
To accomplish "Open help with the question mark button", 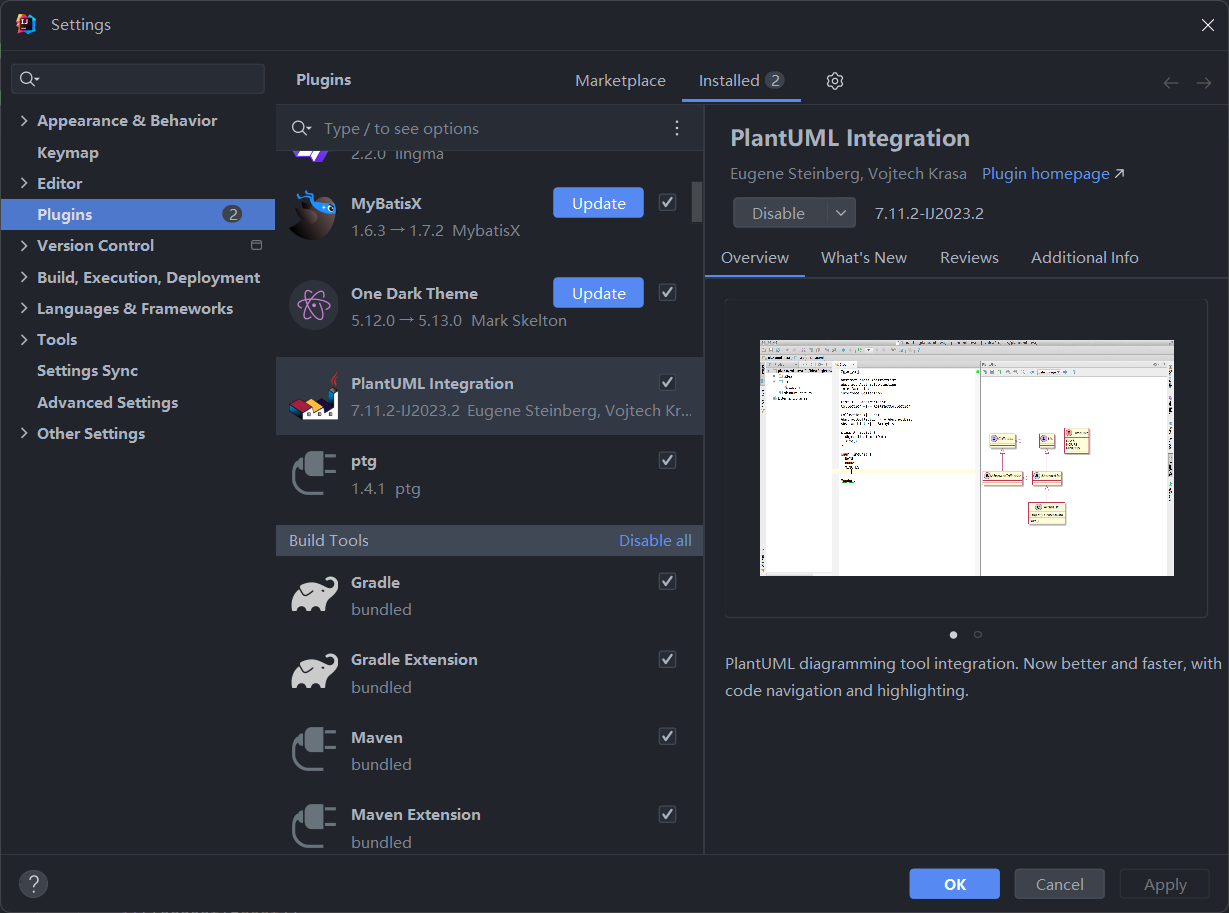I will click(33, 883).
